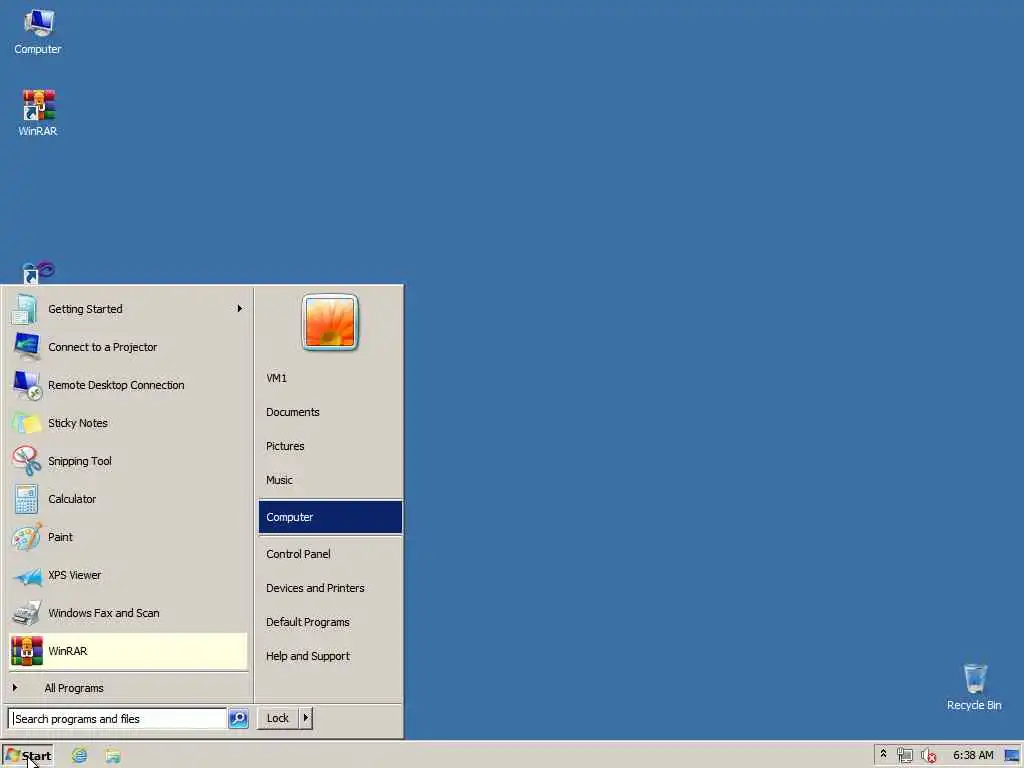Click the Show desktop button in tray
The width and height of the screenshot is (1024, 768).
(x=1013, y=756)
